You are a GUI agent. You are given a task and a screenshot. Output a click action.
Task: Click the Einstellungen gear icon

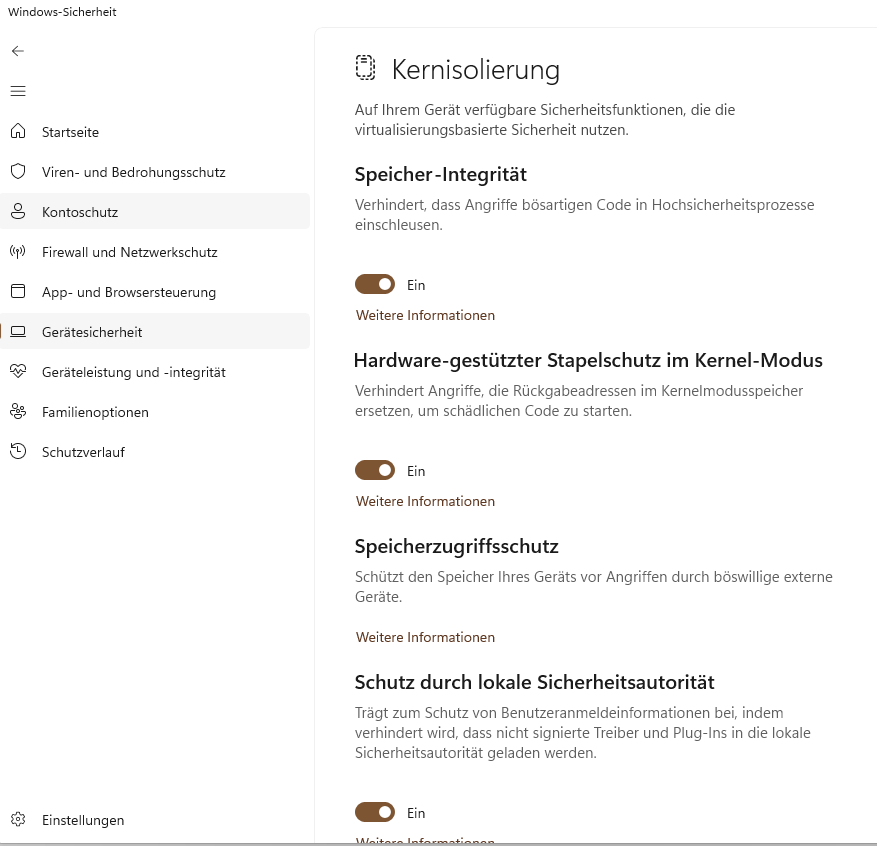pyautogui.click(x=17, y=820)
